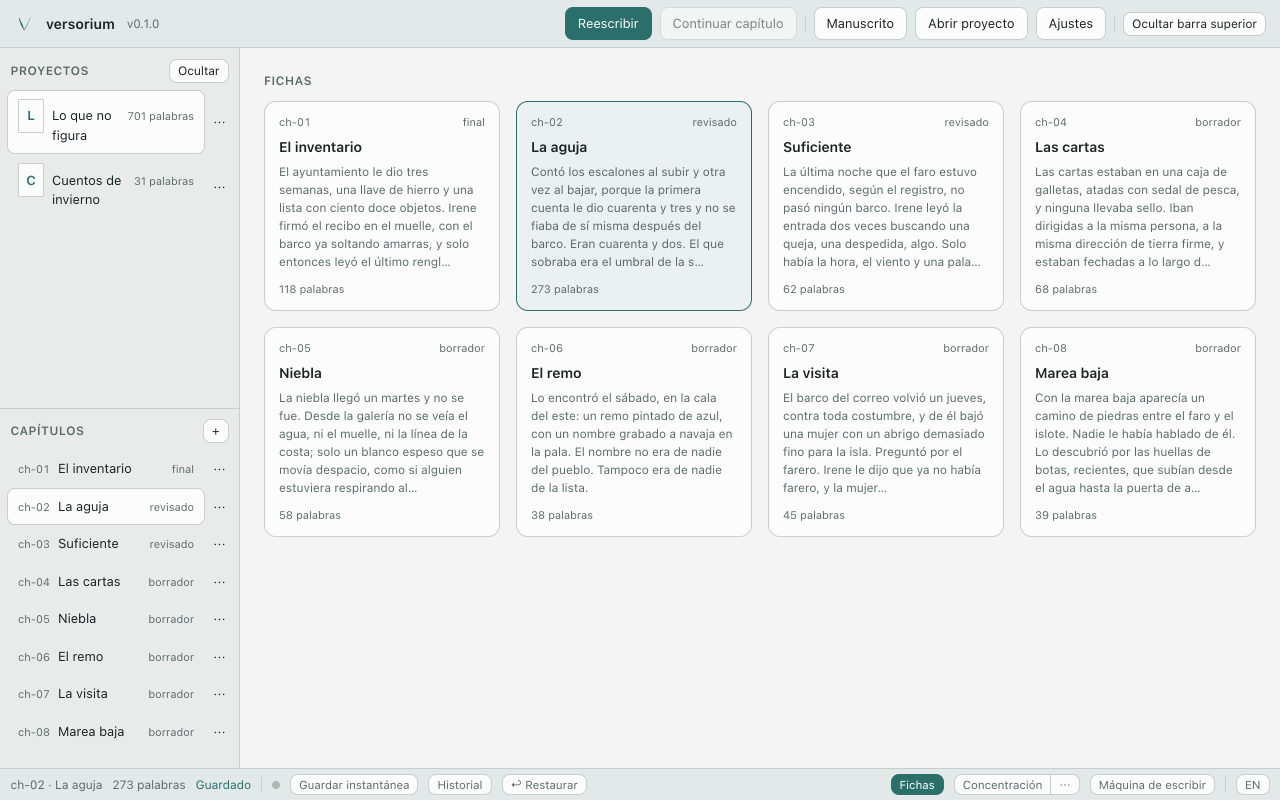Open options menu for Cuentos de invierno

[220, 187]
